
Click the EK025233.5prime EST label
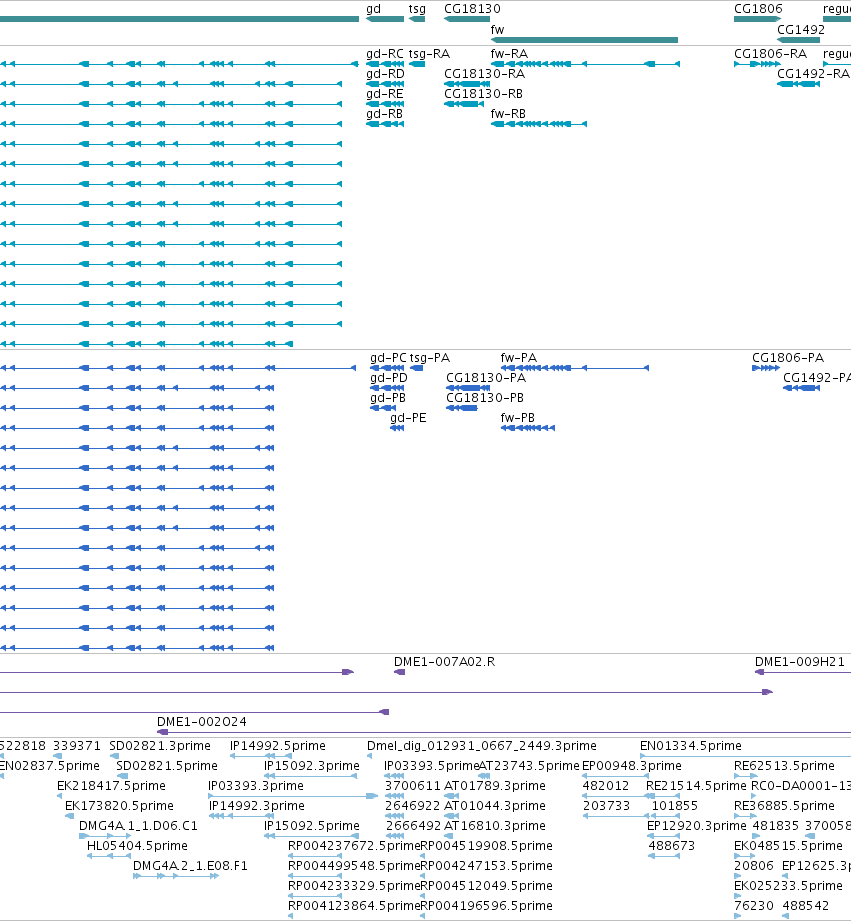click(x=788, y=886)
